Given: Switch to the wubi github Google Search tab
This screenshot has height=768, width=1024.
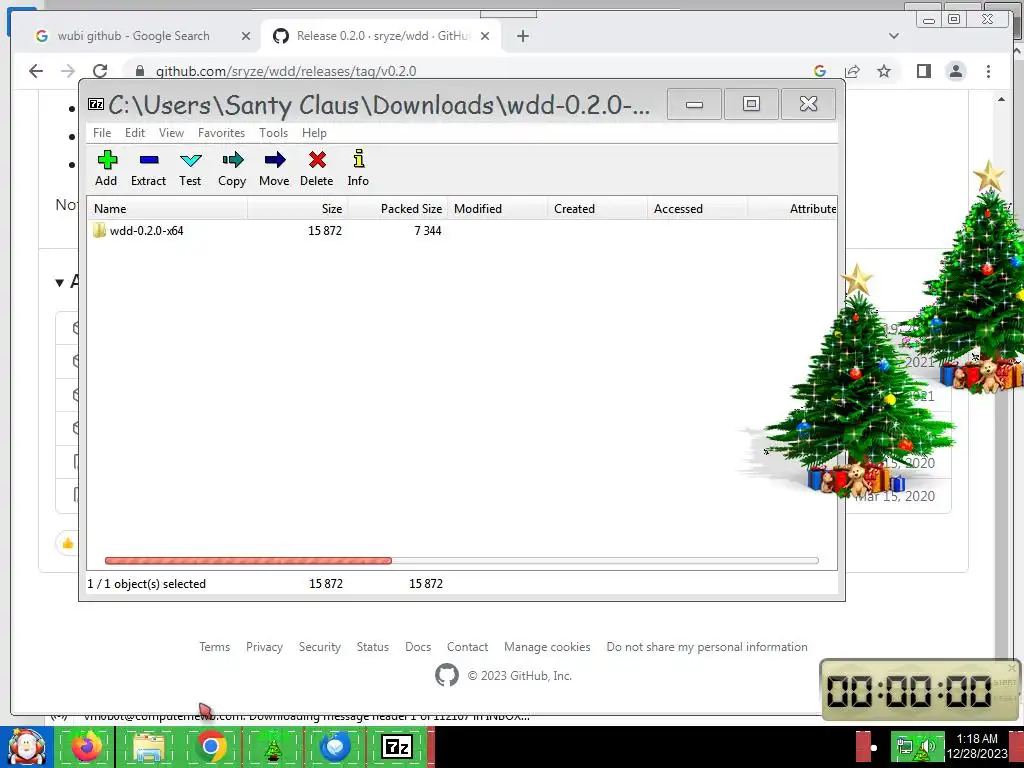Looking at the screenshot, I should pos(133,36).
